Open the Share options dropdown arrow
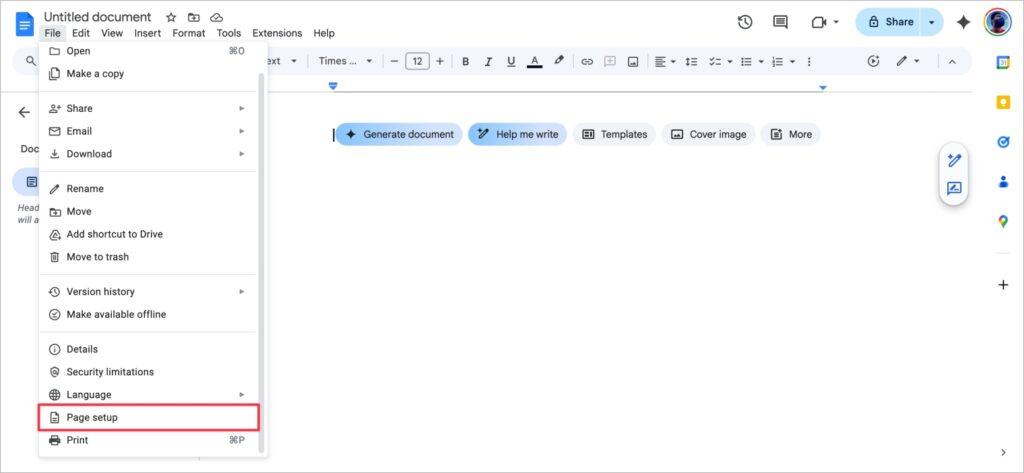This screenshot has width=1024, height=473. 932,22
